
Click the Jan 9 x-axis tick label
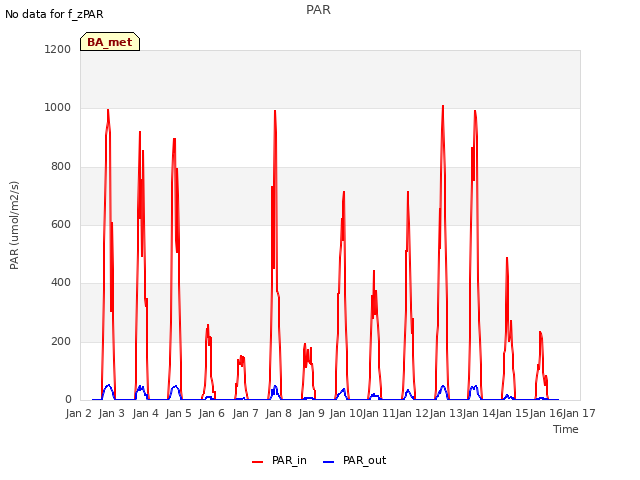(311, 413)
